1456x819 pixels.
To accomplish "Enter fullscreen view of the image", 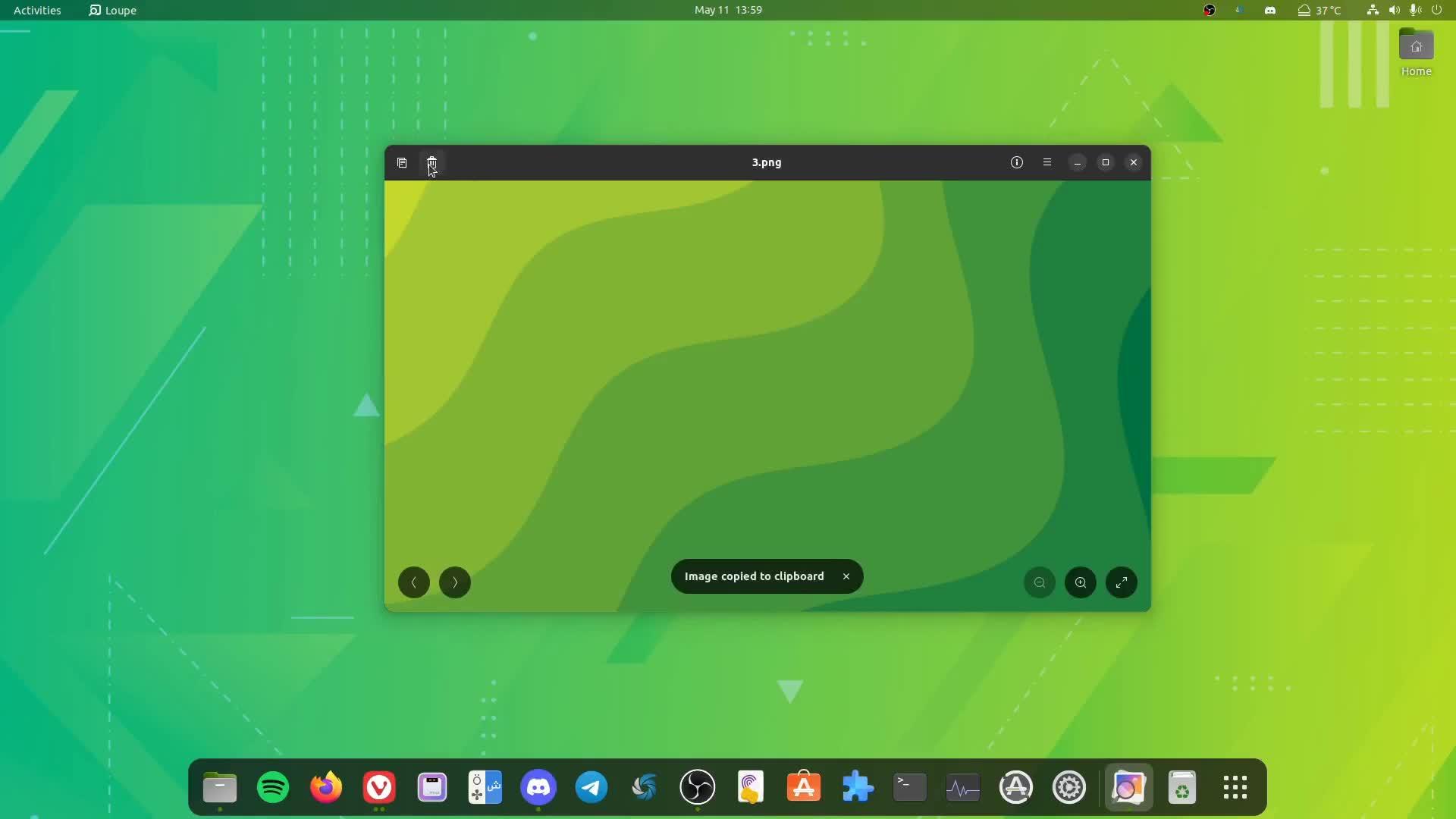I will click(x=1121, y=582).
